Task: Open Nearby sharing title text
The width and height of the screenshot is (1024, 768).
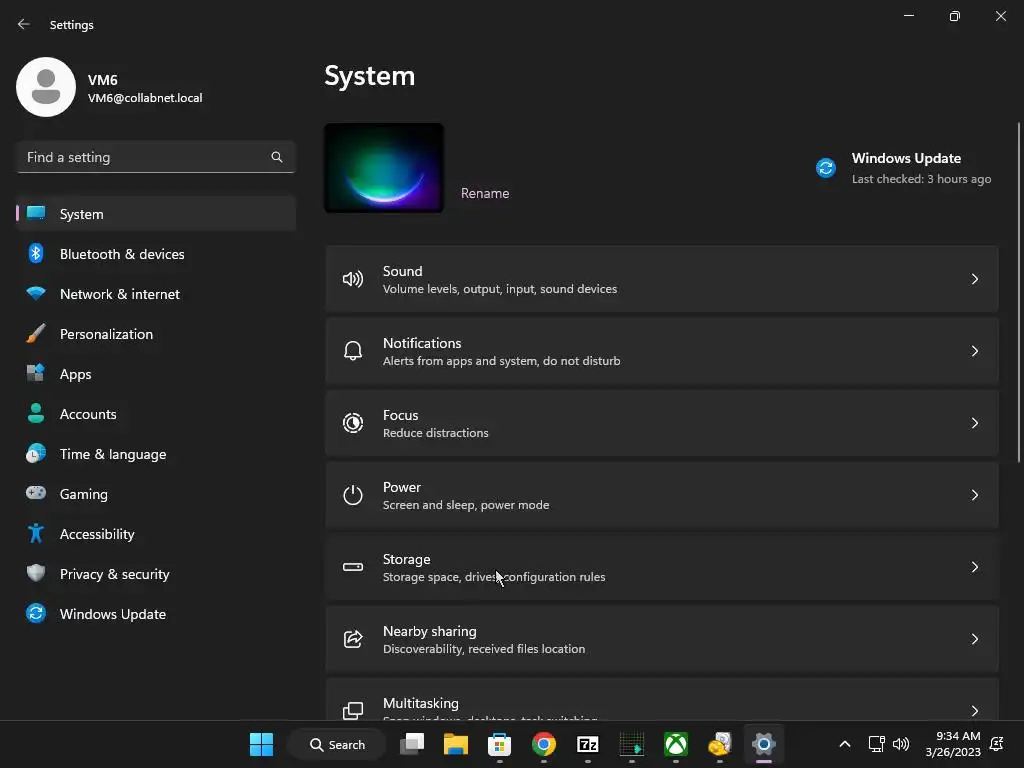Action: coord(430,631)
